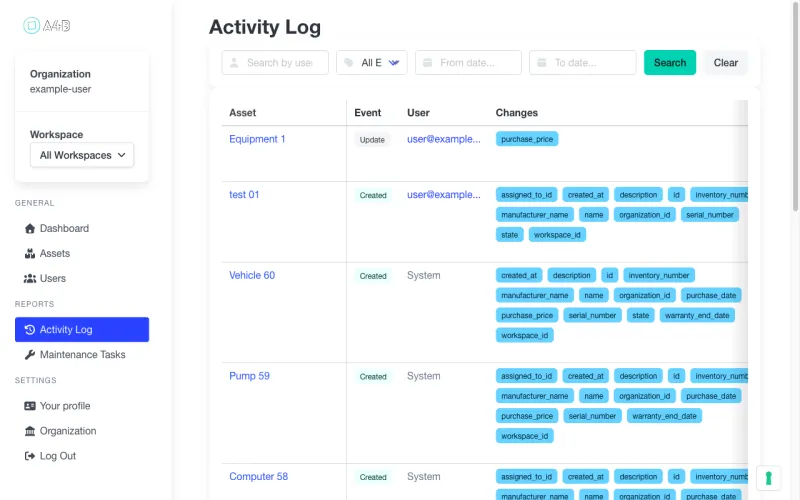Viewport: 800px width, 500px height.
Task: Click the Changes column header
Action: (x=517, y=112)
